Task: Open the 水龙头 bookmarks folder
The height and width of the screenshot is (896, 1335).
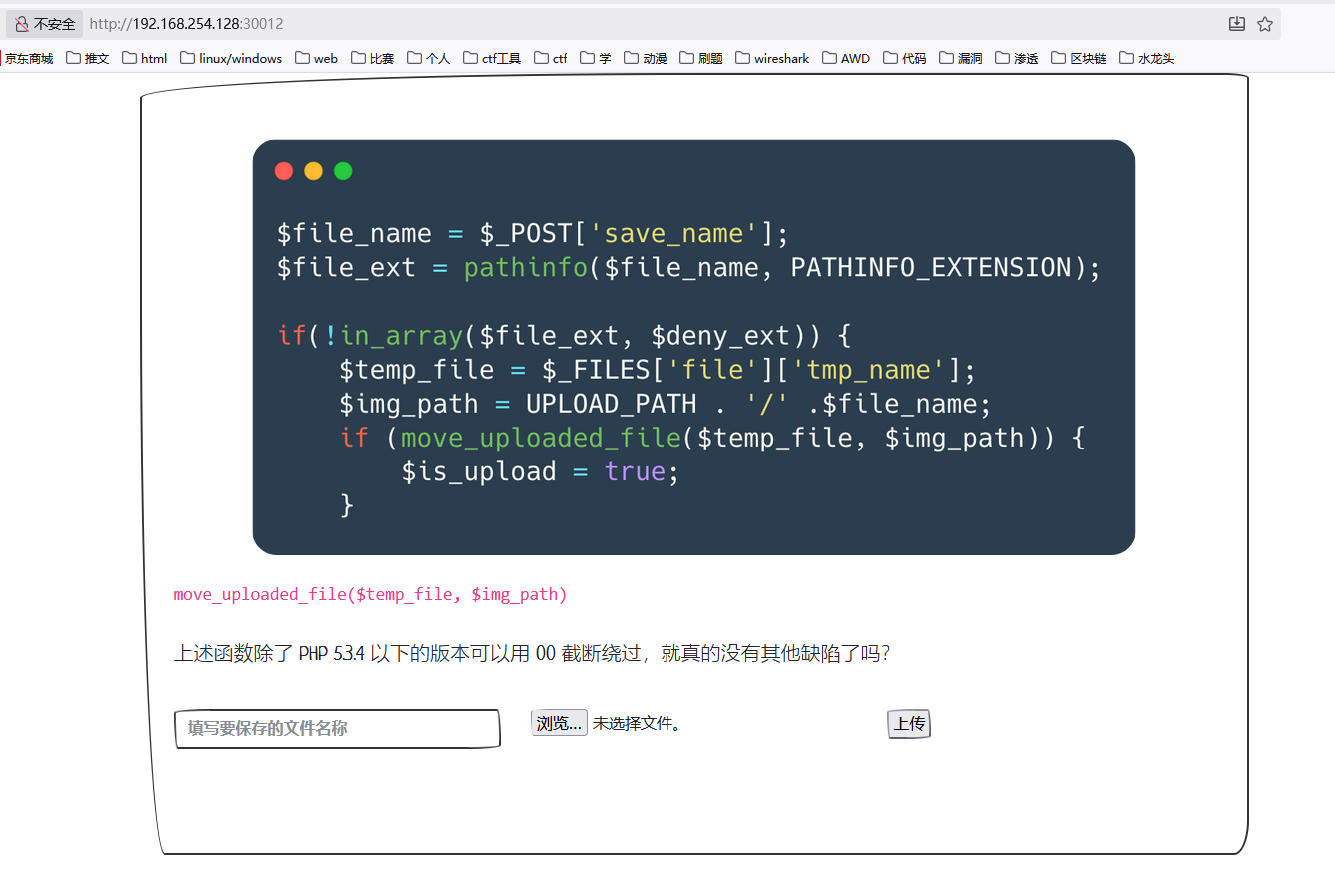Action: point(1147,59)
